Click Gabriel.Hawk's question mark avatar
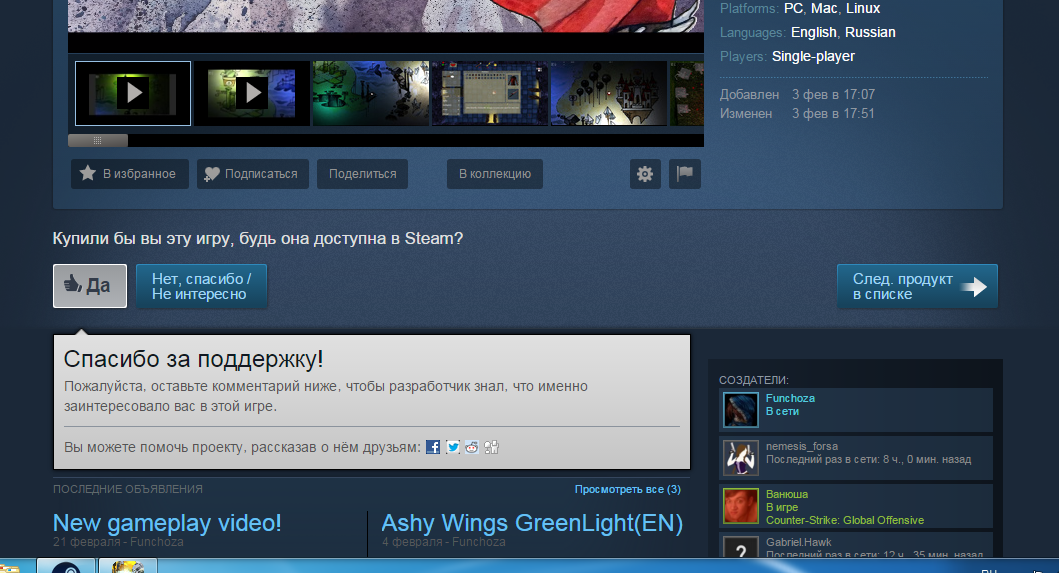 (741, 547)
